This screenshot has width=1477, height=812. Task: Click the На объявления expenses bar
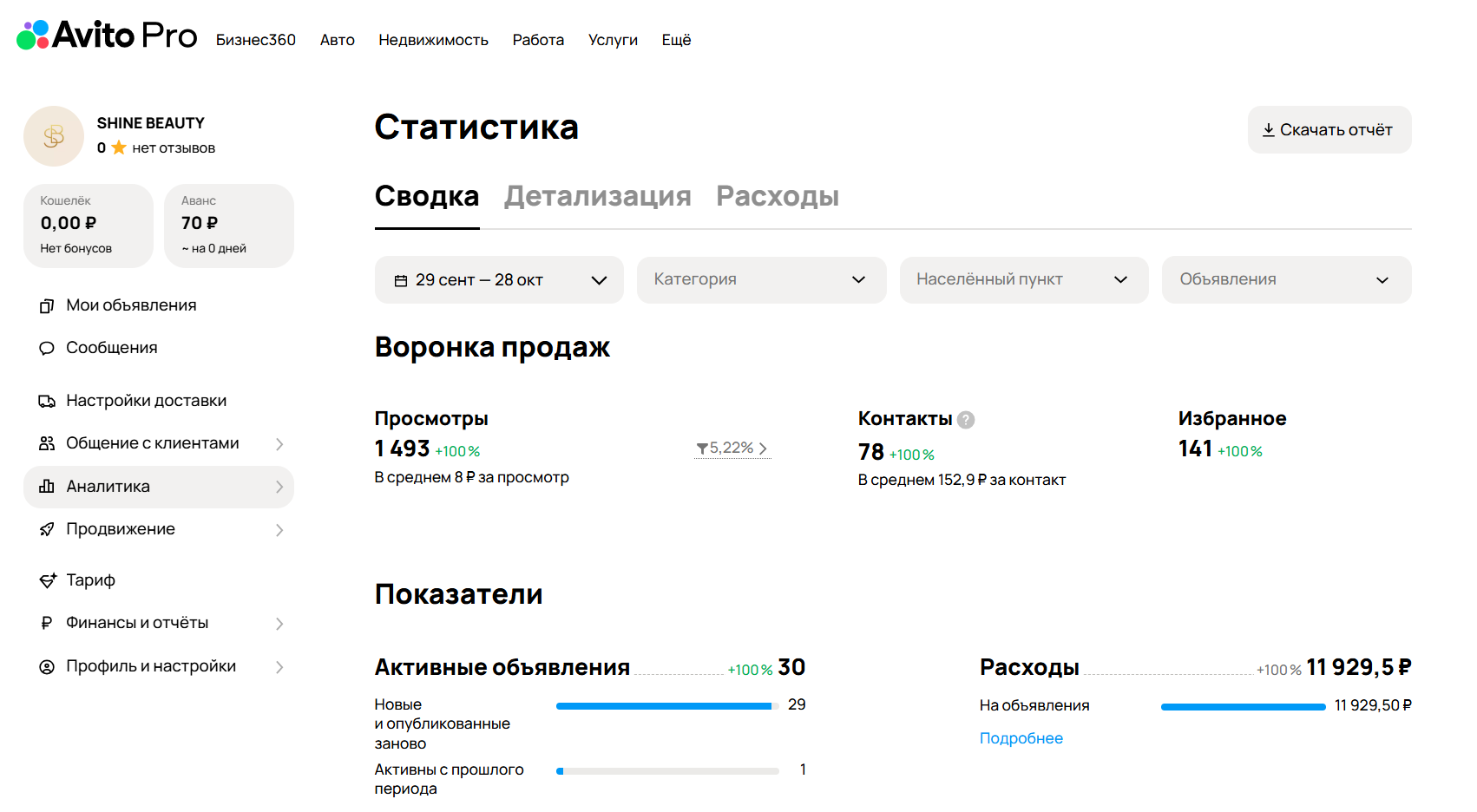pyautogui.click(x=1244, y=707)
